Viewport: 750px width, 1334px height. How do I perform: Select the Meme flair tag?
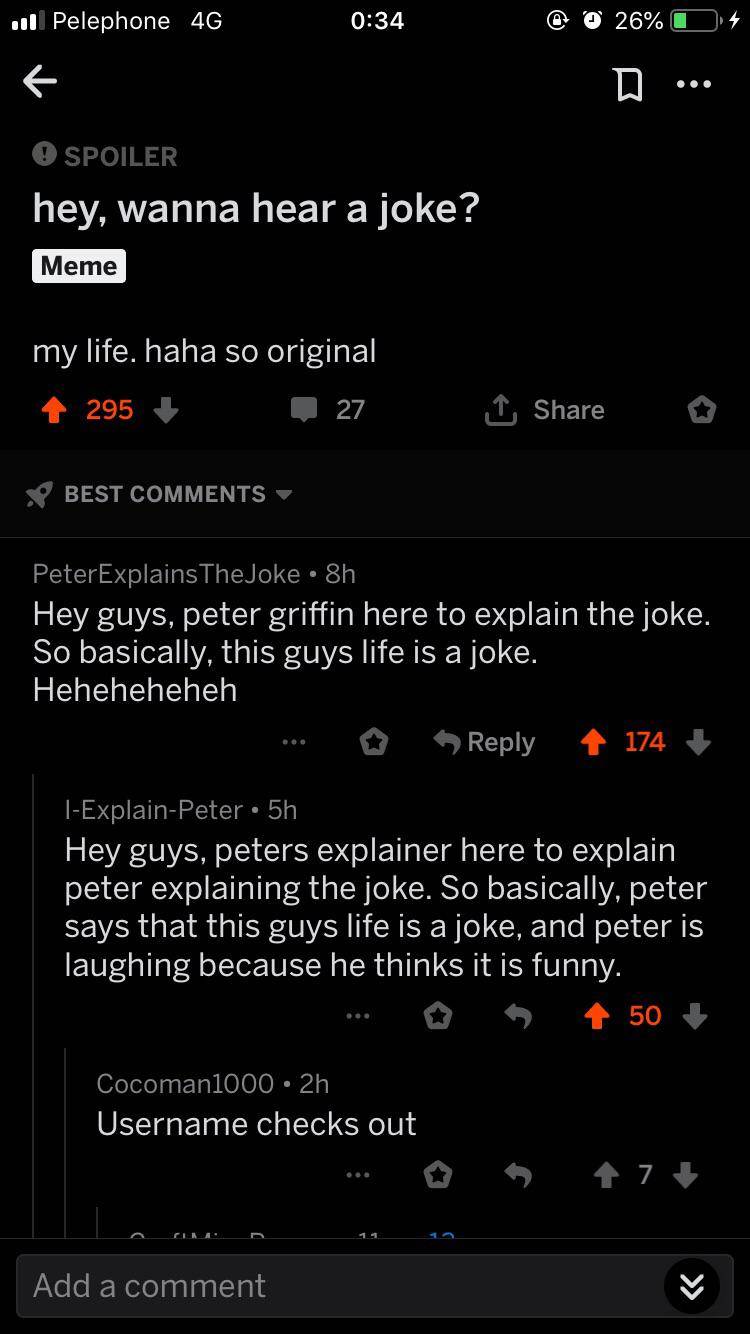tap(79, 266)
